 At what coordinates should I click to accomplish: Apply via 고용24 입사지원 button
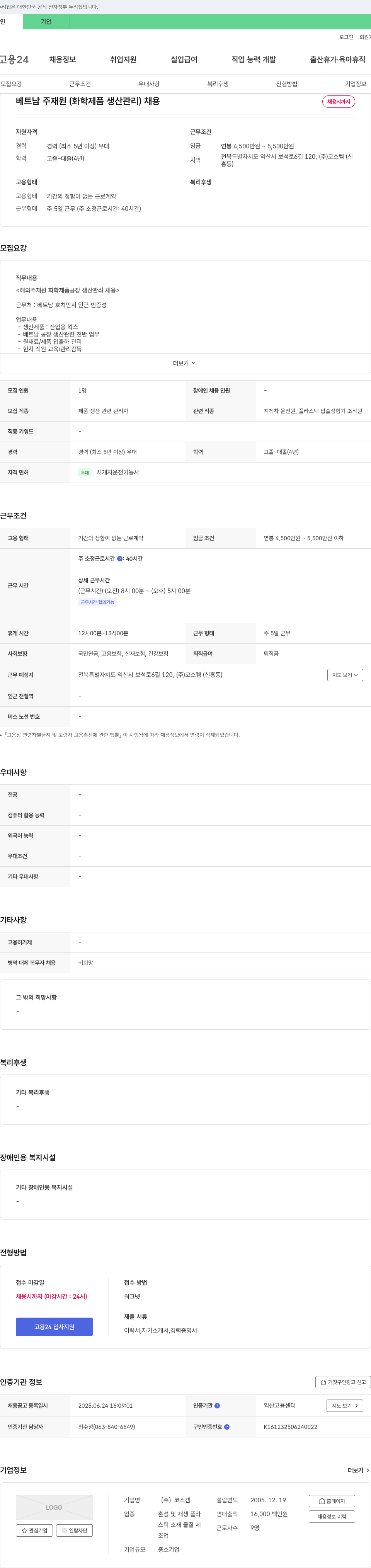click(x=54, y=1327)
